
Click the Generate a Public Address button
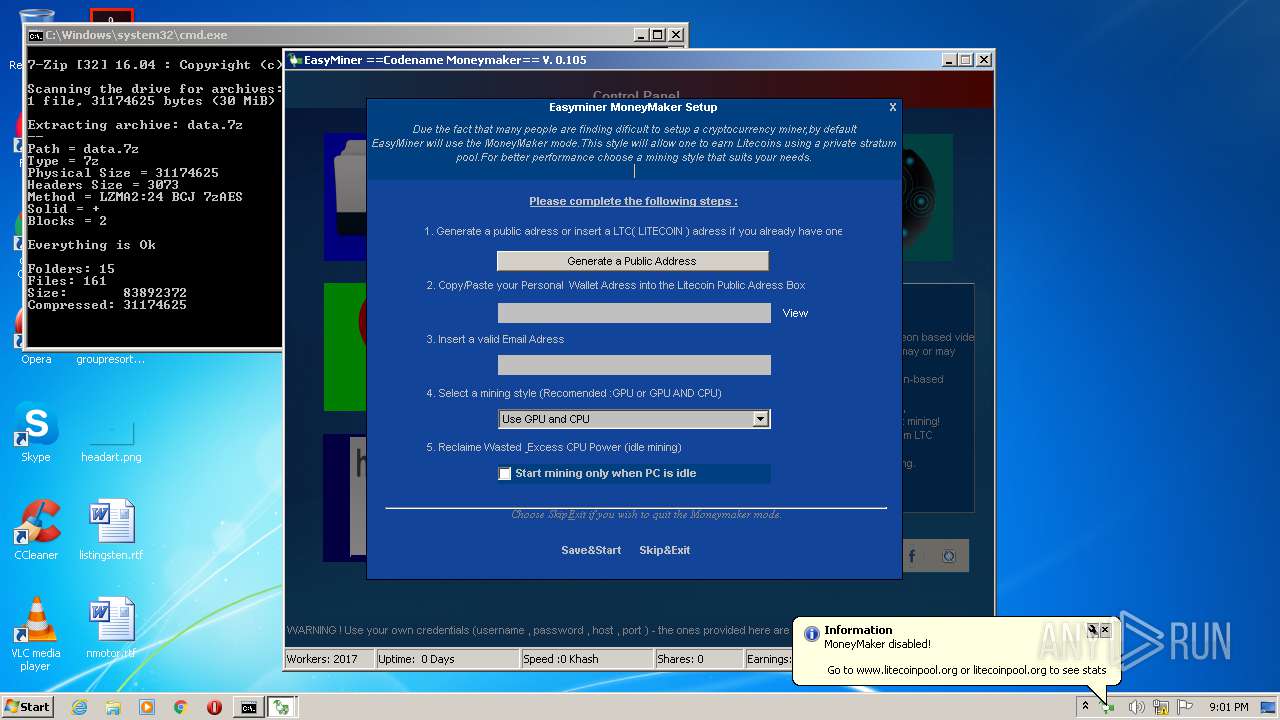click(x=632, y=261)
